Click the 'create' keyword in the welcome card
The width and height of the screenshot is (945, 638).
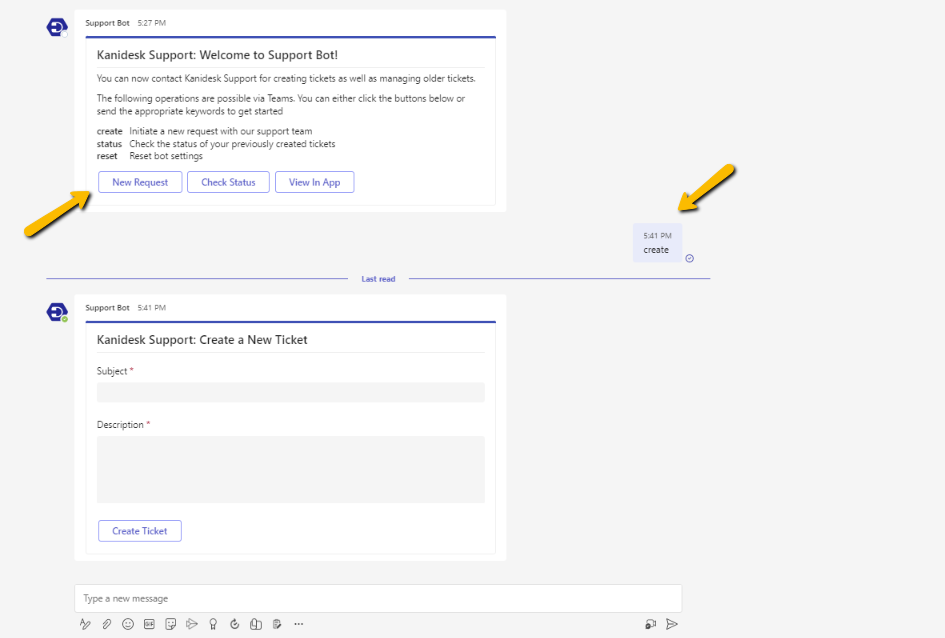[110, 131]
